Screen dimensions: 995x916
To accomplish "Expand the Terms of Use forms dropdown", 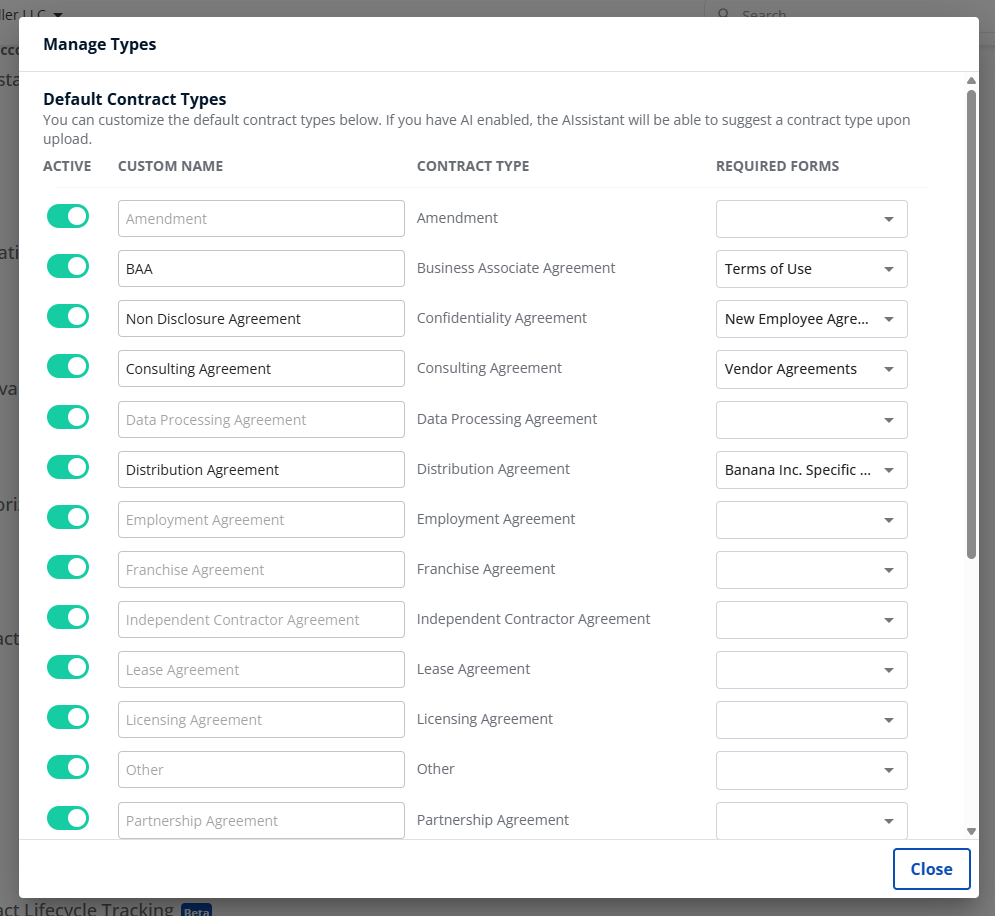I will coord(811,269).
